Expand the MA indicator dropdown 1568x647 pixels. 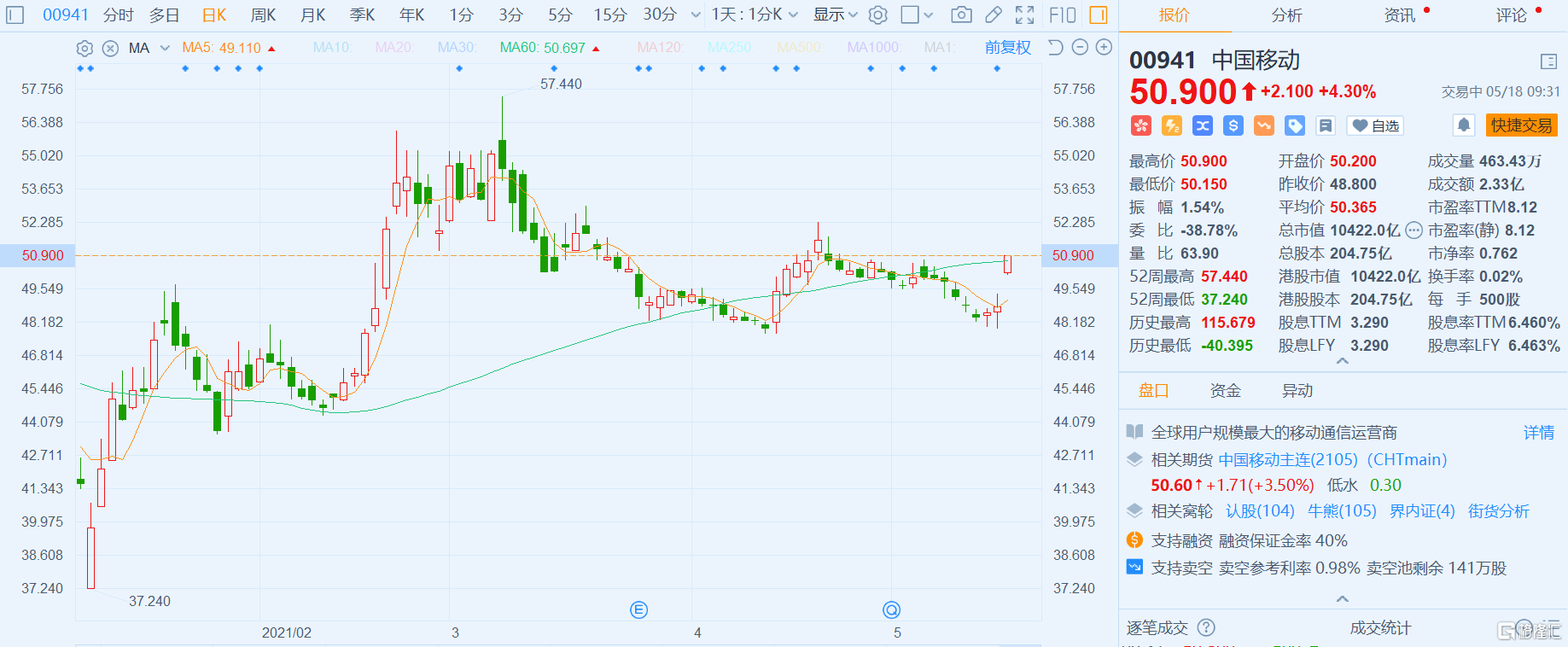coord(165,48)
